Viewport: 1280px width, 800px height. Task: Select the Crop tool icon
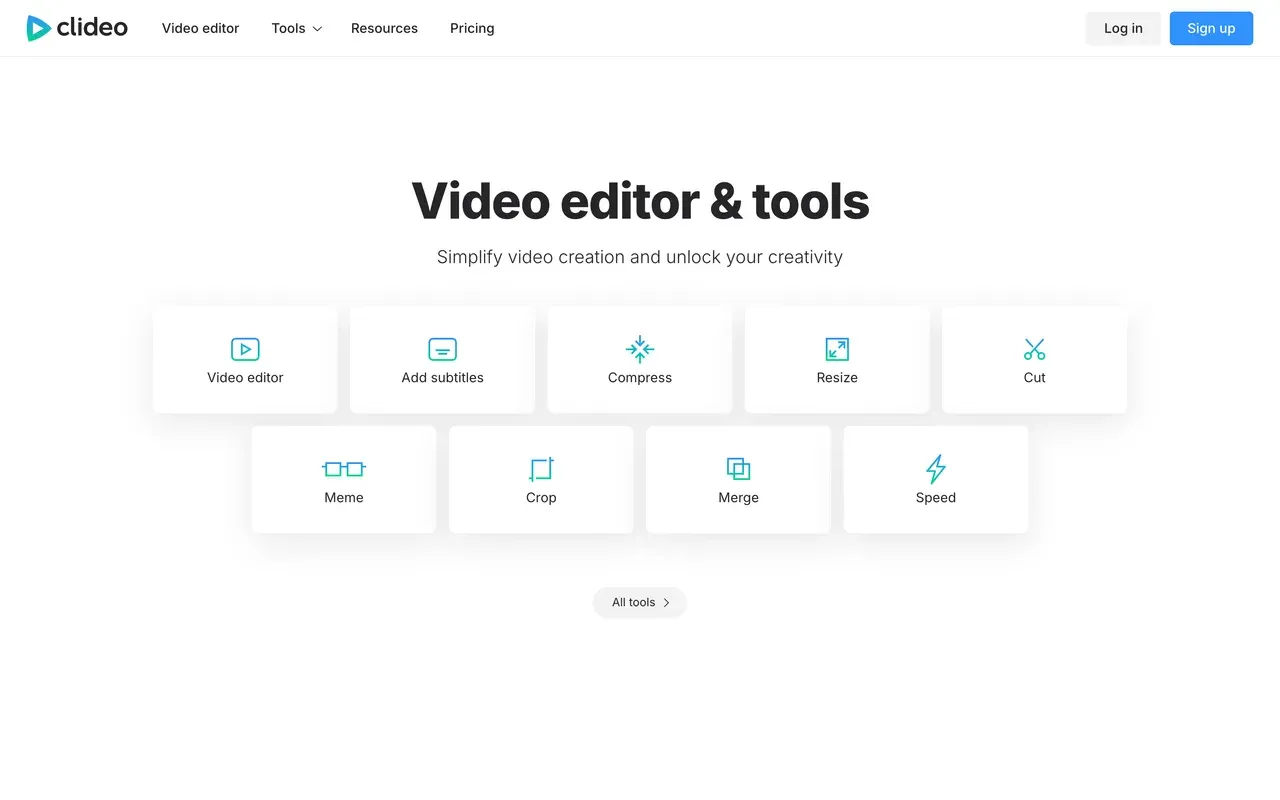pos(541,469)
